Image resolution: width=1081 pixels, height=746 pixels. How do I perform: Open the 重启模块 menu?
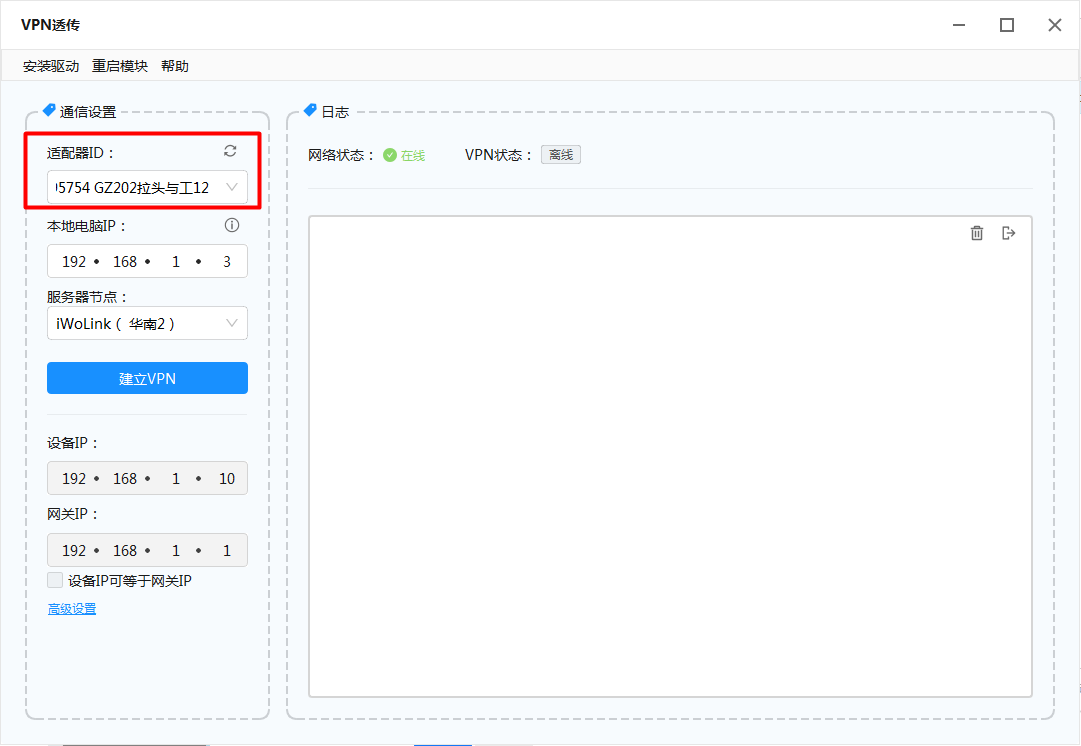pos(120,66)
